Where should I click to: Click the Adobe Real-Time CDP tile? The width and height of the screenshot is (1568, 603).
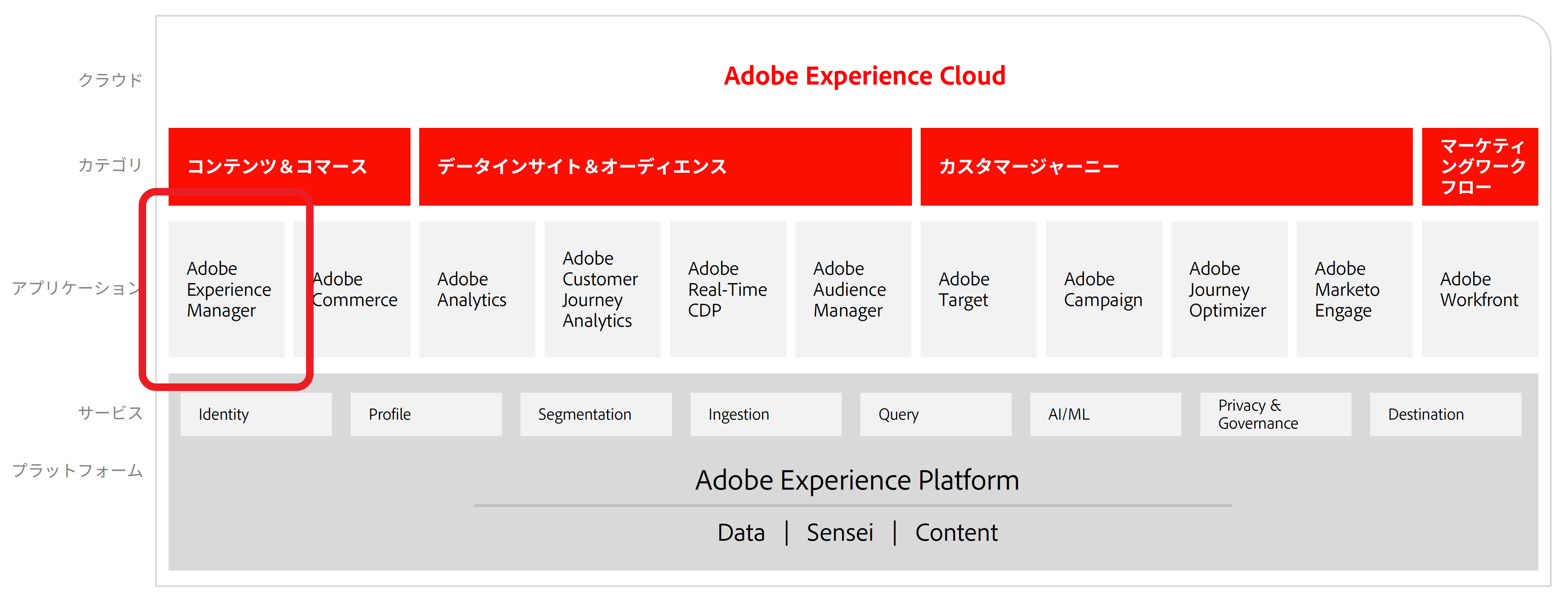[x=728, y=289]
